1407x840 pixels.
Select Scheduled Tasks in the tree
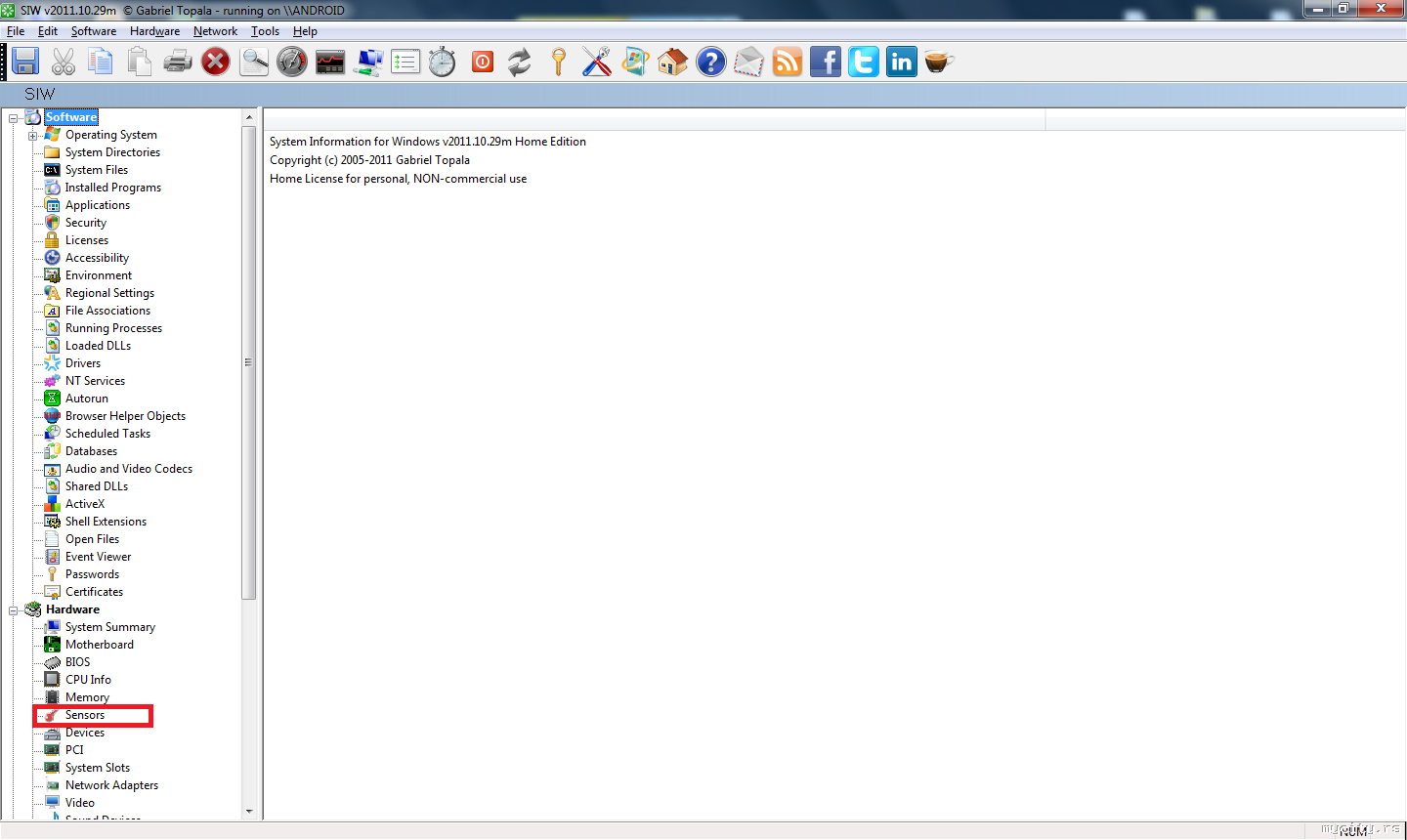click(107, 434)
